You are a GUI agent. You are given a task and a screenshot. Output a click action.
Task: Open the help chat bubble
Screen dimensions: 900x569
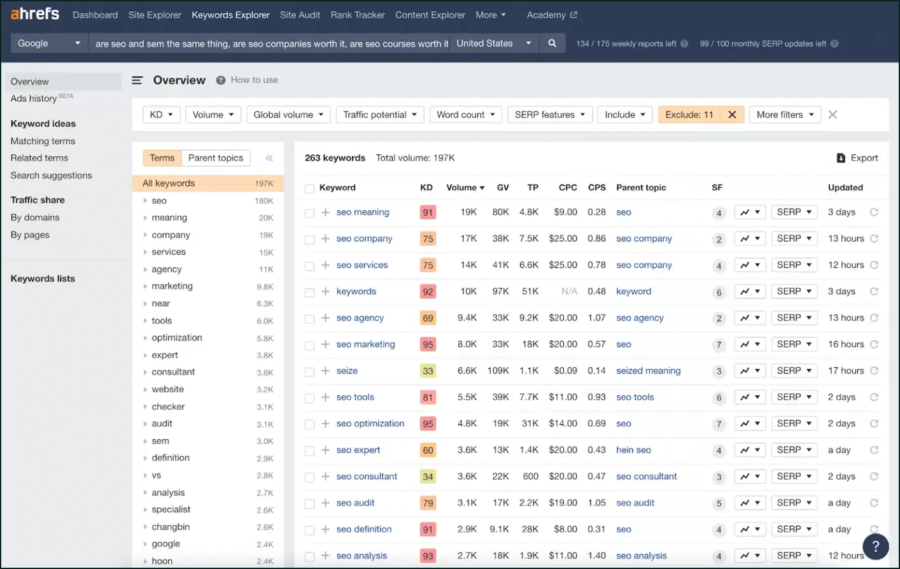click(875, 547)
